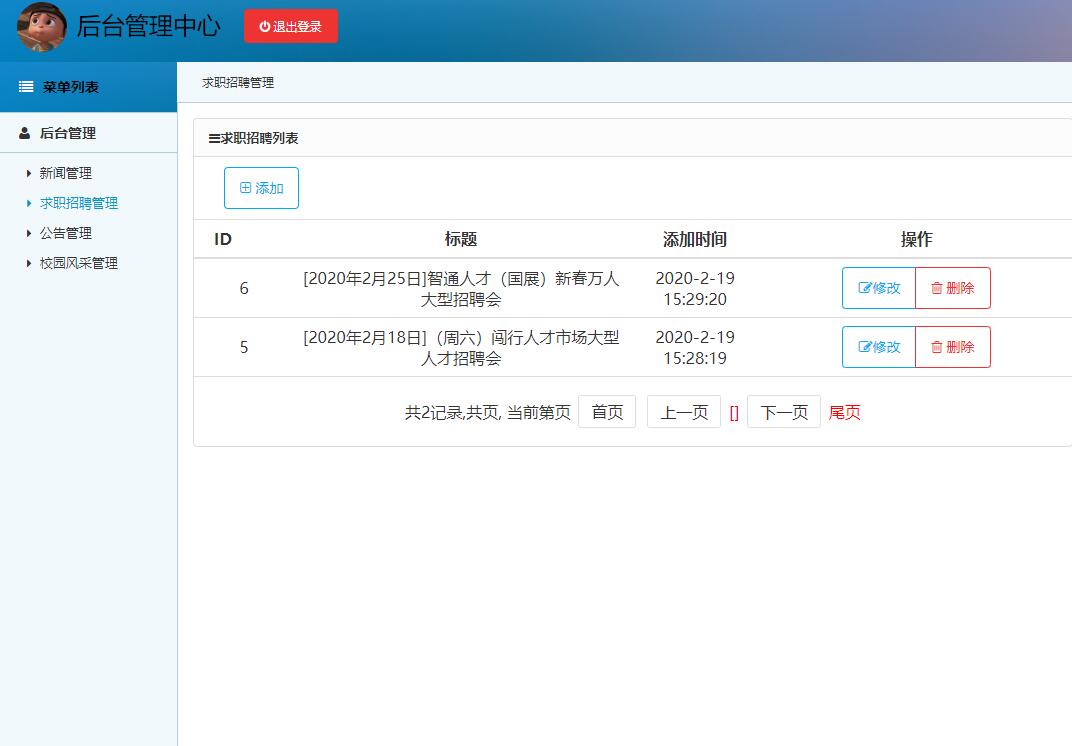
Task: Go to 上一页 previous page
Action: [x=684, y=412]
